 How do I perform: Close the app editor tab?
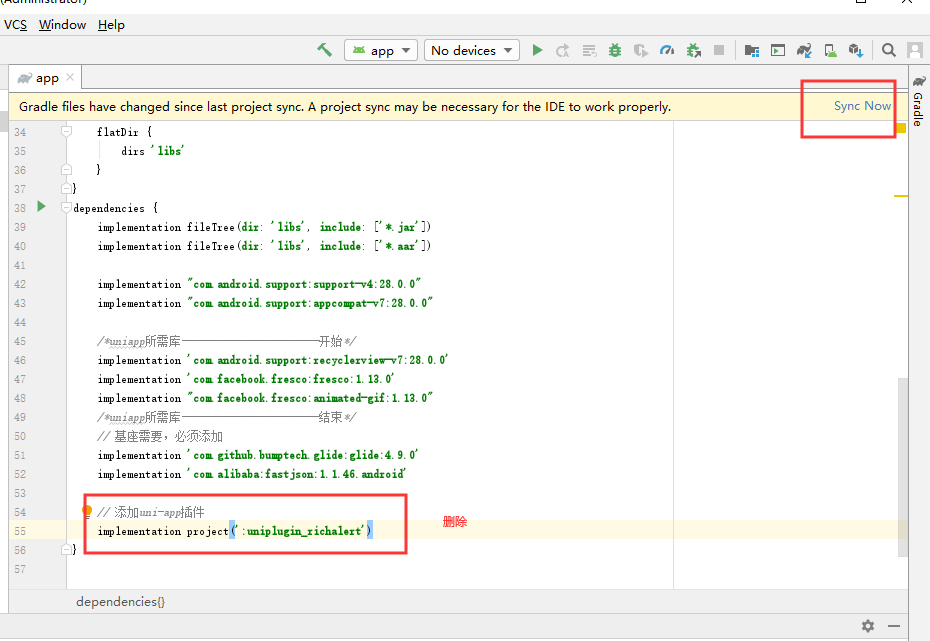70,77
